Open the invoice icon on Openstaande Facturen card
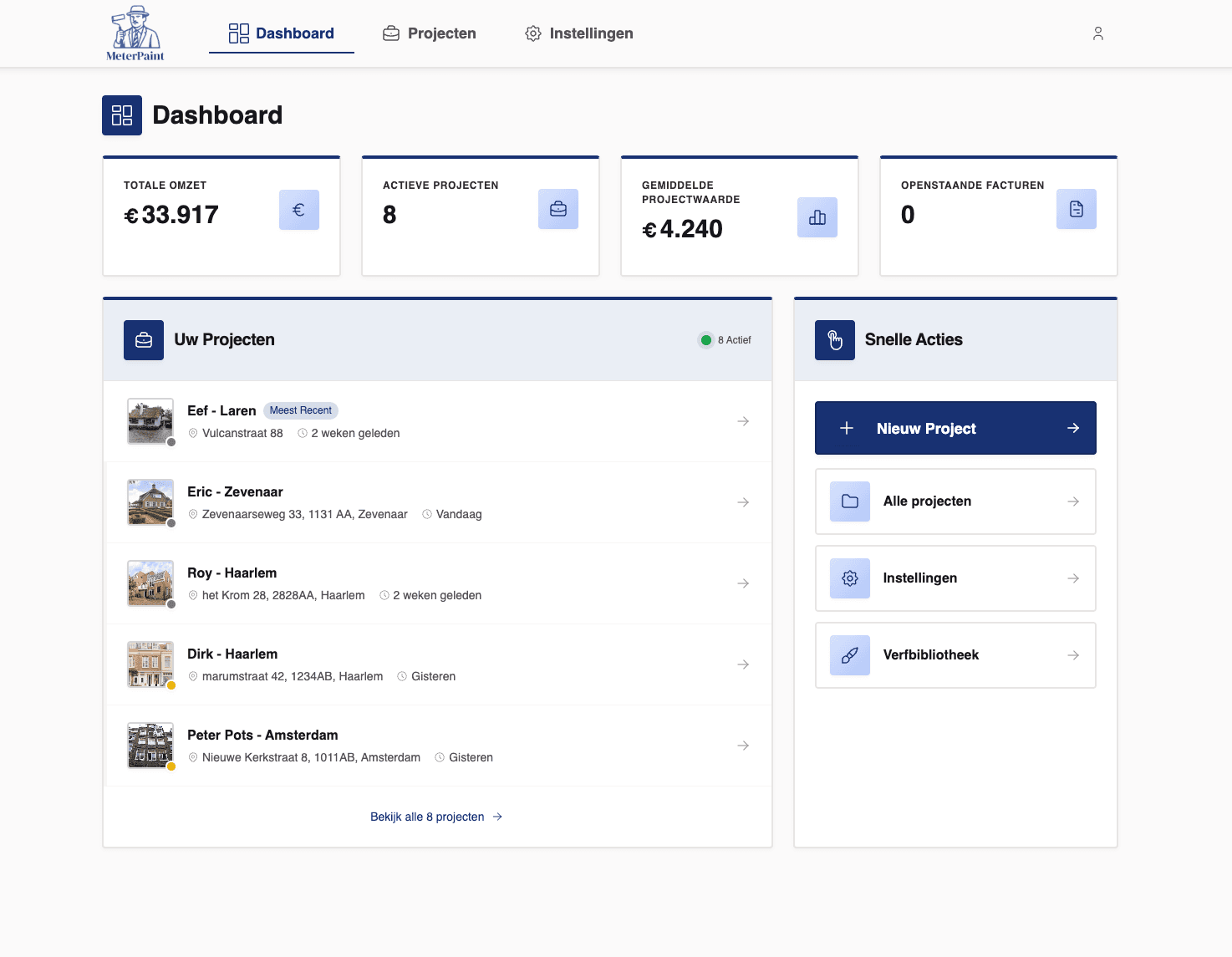Image resolution: width=1232 pixels, height=957 pixels. pyautogui.click(x=1076, y=209)
